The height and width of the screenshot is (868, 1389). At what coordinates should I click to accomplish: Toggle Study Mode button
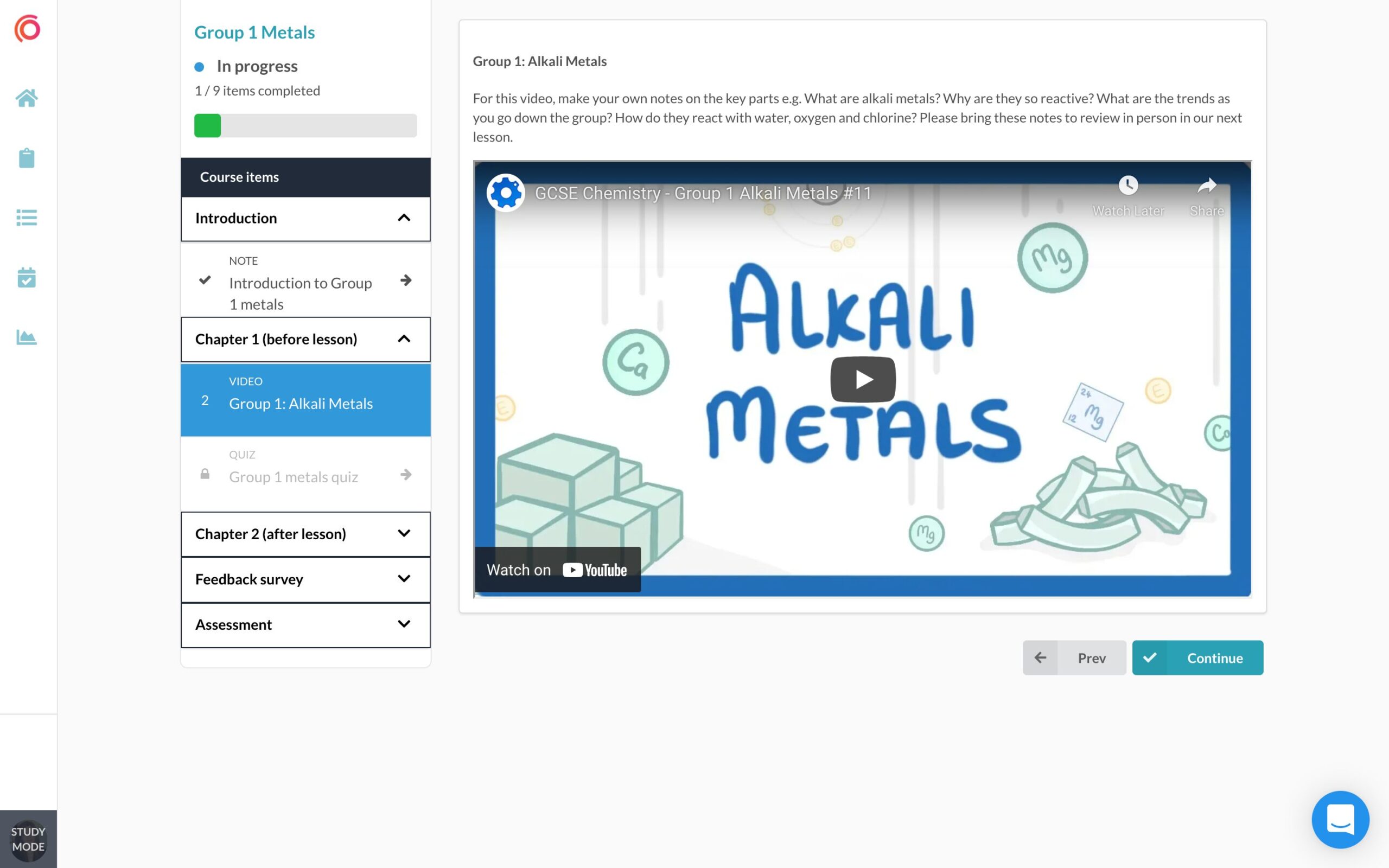click(28, 839)
